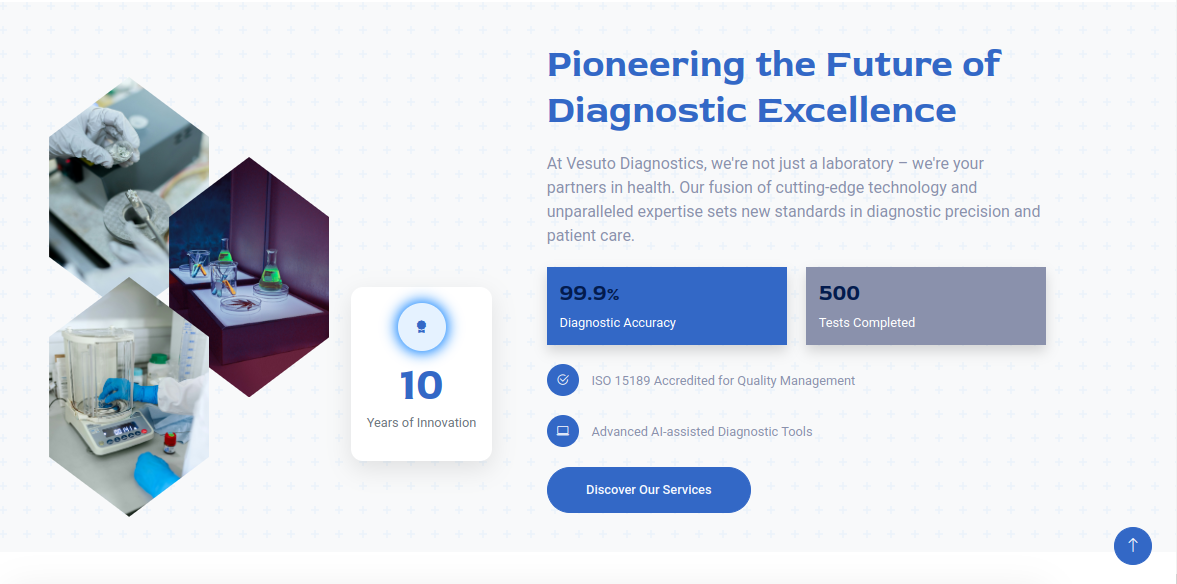
Task: Click the Pioneering the Future heading
Action: (773, 87)
